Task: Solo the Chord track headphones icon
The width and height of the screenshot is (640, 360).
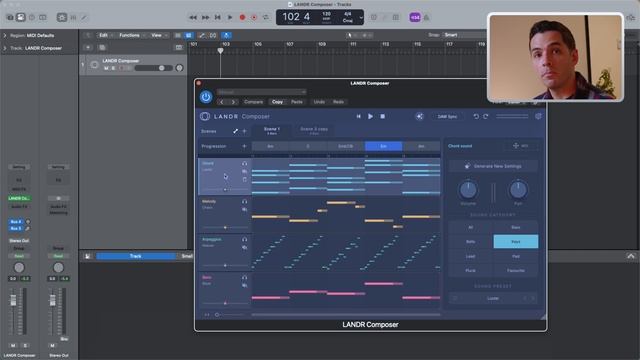Action: 244,164
